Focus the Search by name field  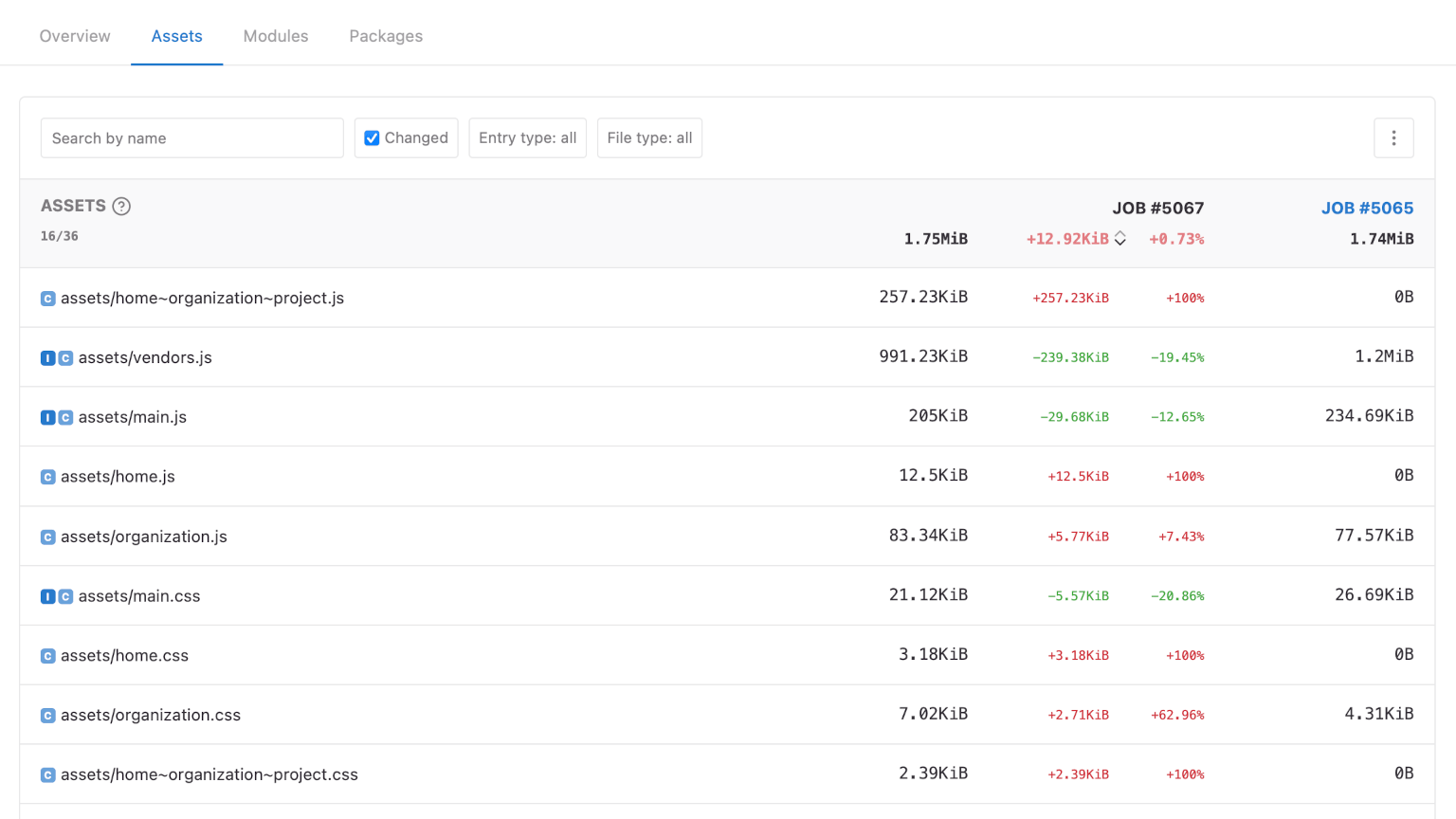coord(191,138)
